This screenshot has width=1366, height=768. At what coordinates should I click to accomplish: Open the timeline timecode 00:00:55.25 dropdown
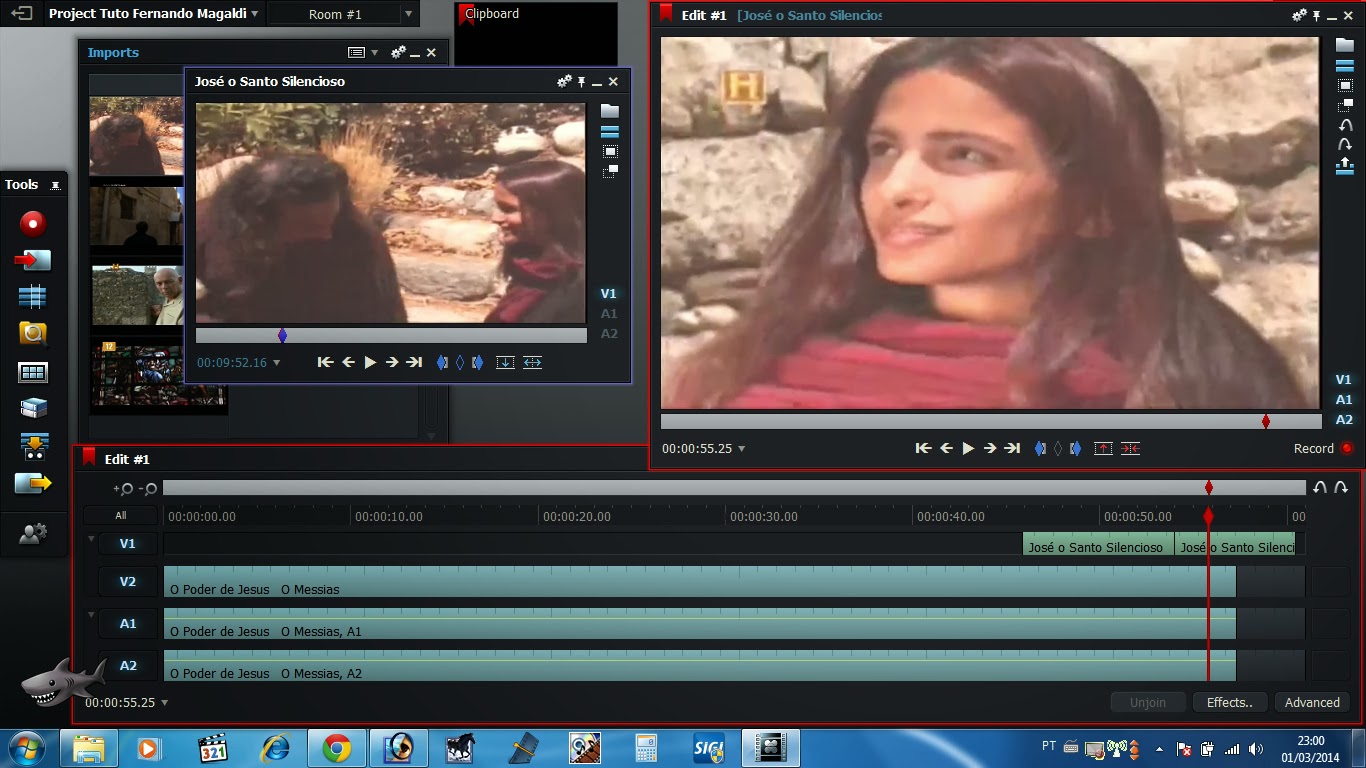click(x=165, y=703)
